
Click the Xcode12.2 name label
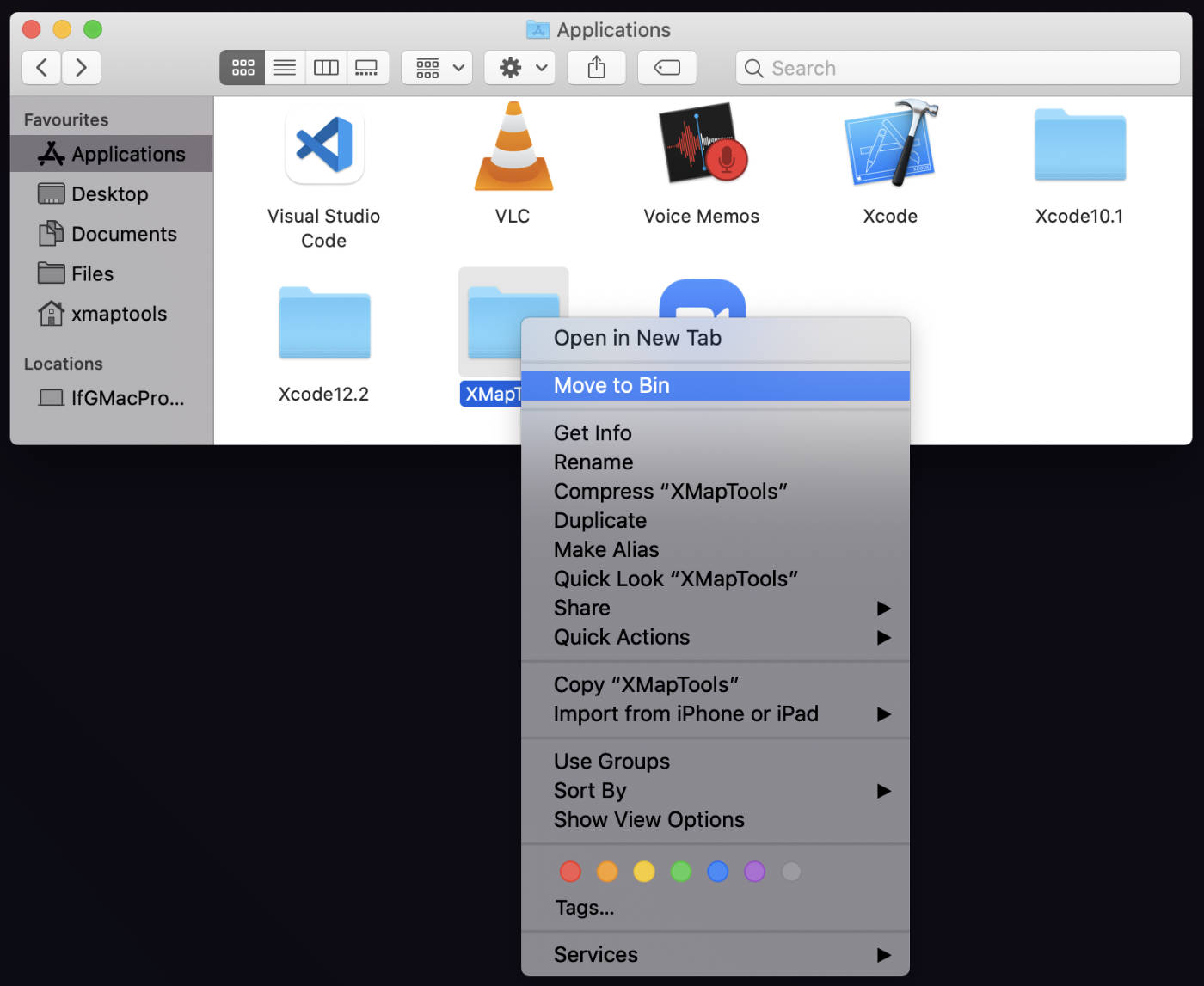(x=323, y=394)
